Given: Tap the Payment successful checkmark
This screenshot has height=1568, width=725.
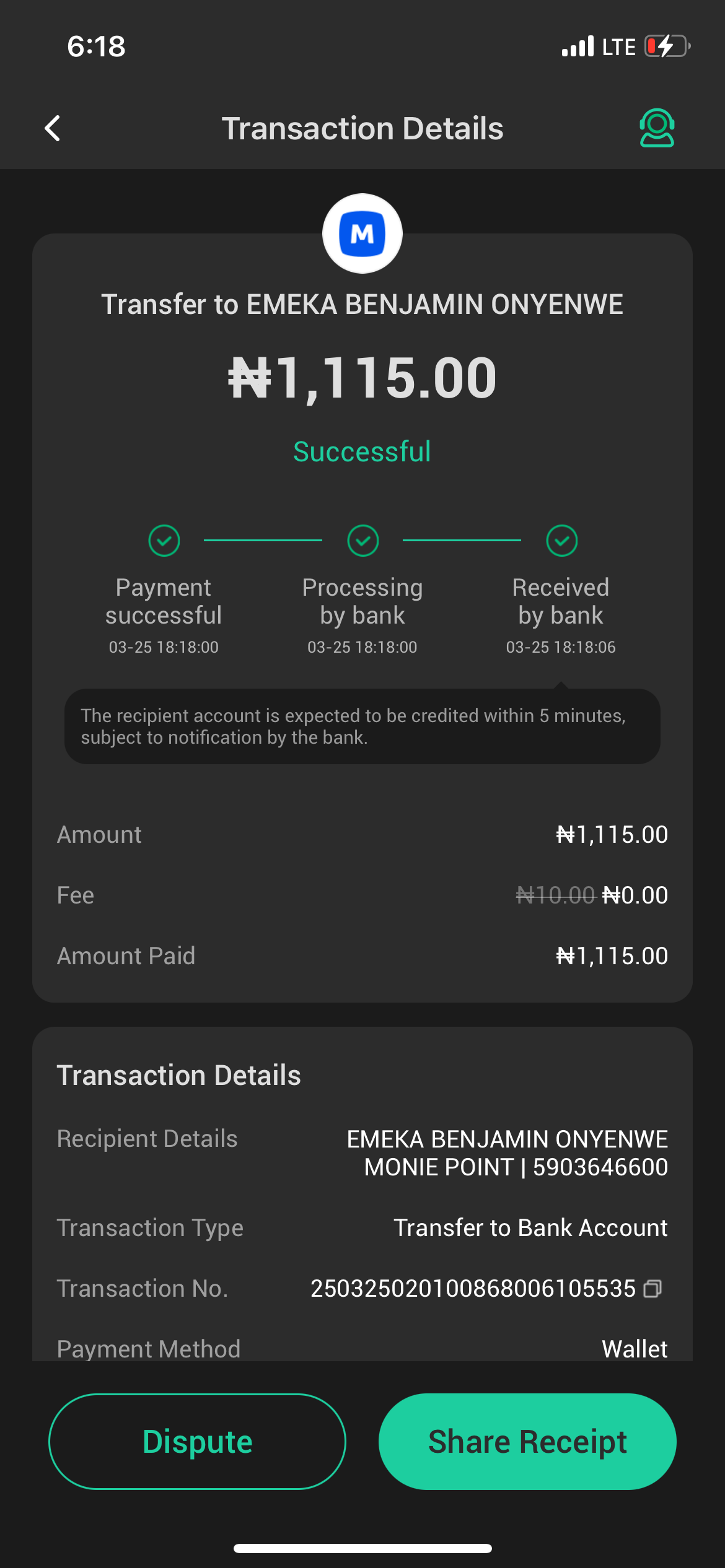Looking at the screenshot, I should [x=164, y=541].
